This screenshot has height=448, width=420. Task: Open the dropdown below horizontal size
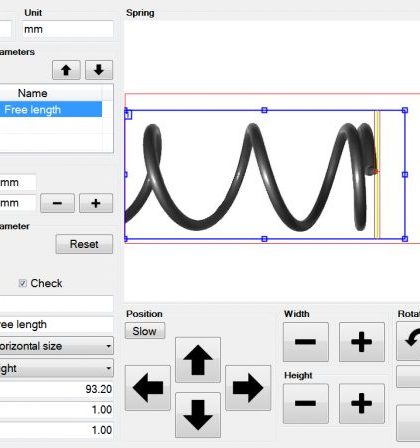[56, 368]
